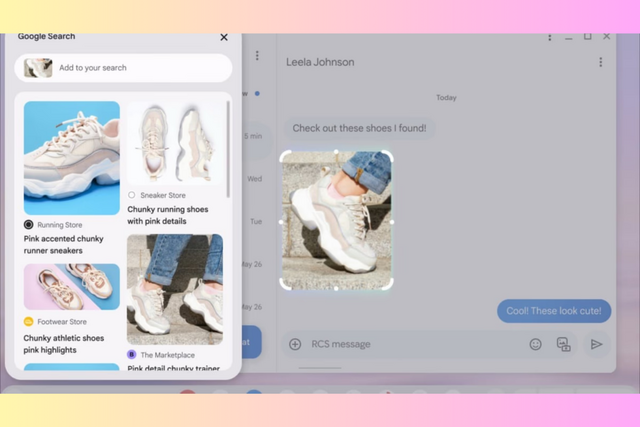
Task: Open the window three-dot menu in title bar
Action: 550,37
